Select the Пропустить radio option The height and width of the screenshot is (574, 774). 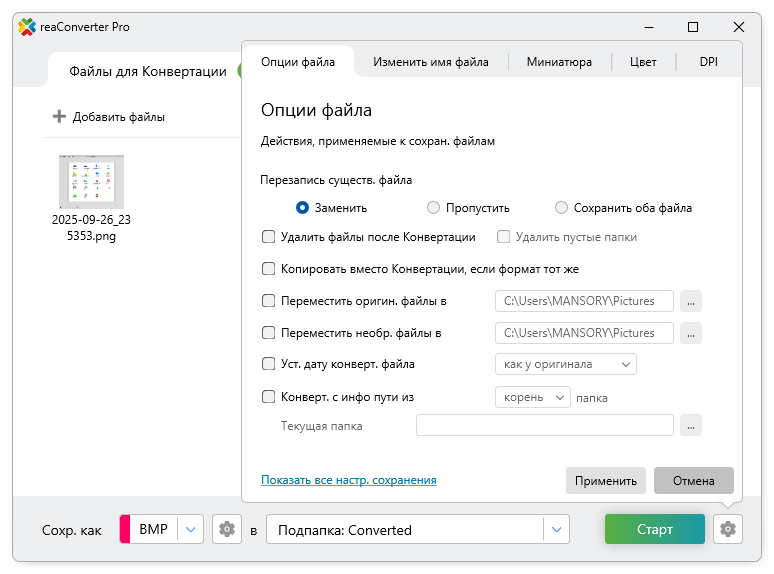pos(433,208)
